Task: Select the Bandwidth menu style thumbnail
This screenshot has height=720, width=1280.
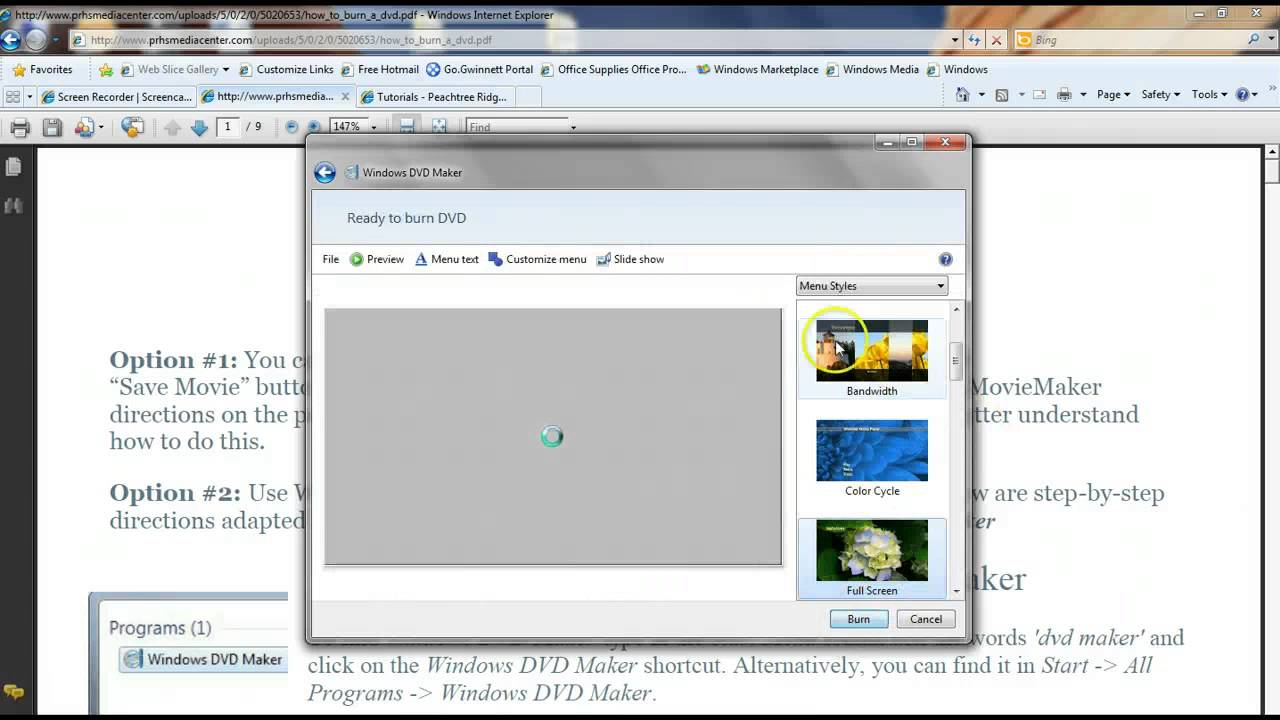Action: click(x=872, y=351)
